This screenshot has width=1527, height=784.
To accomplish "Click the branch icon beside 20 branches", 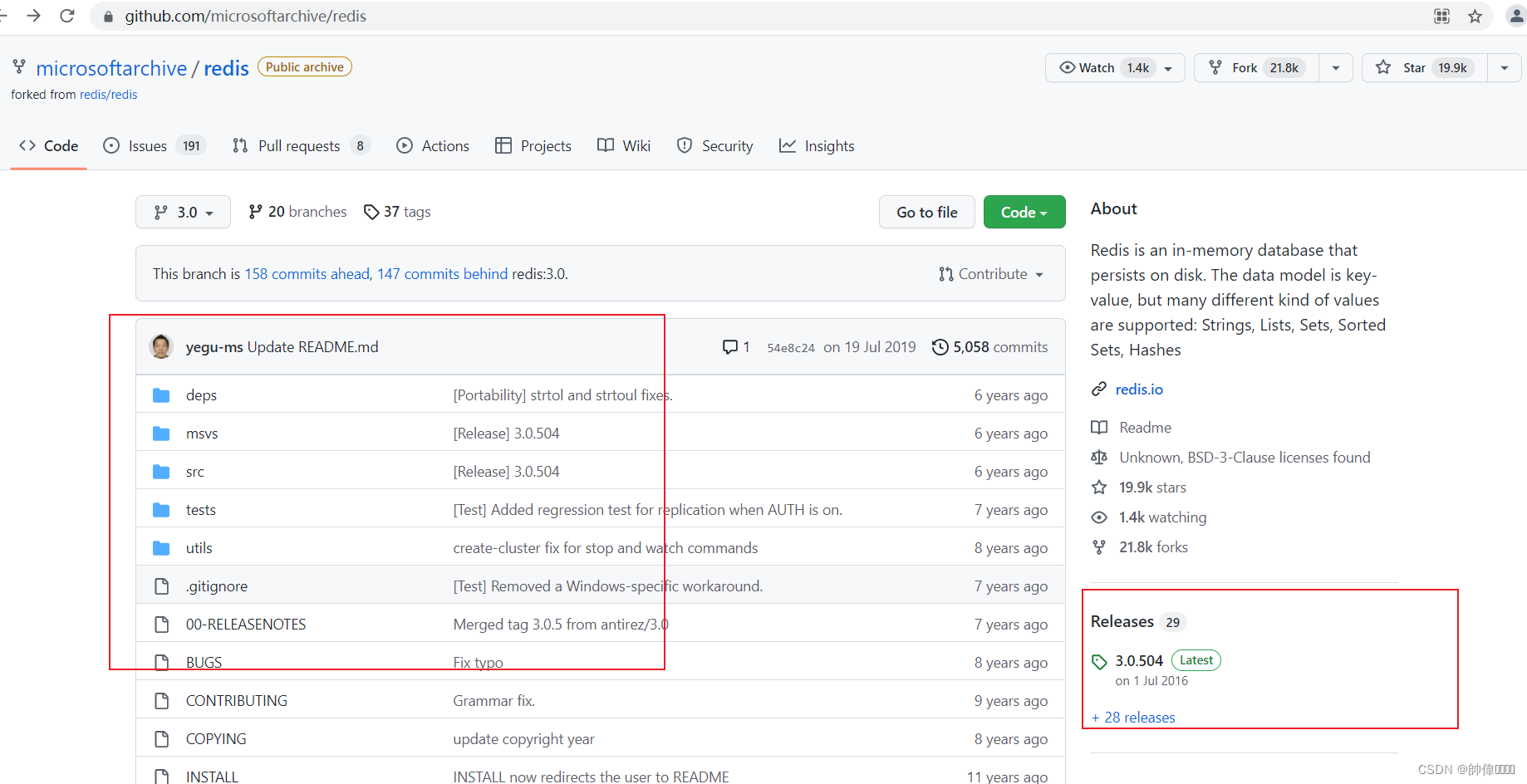I will point(256,212).
